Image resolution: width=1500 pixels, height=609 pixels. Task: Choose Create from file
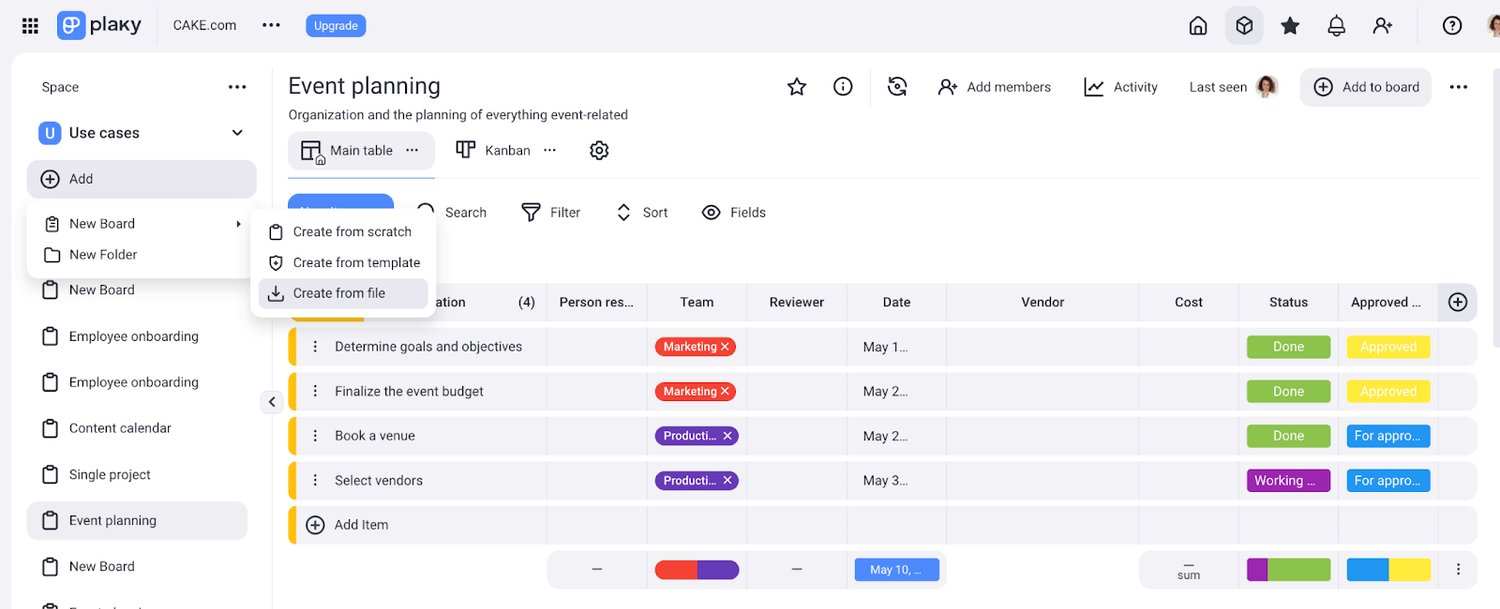[x=342, y=293]
